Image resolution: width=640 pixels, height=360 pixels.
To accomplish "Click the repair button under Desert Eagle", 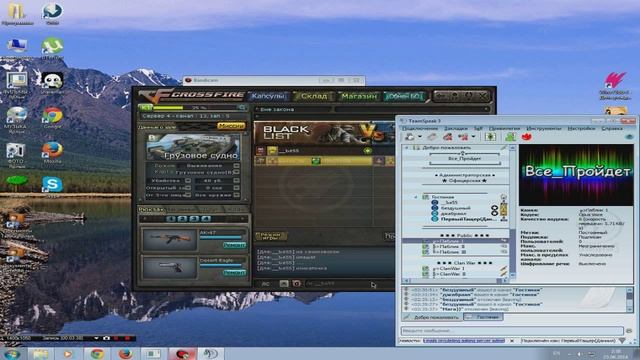I will click(234, 272).
